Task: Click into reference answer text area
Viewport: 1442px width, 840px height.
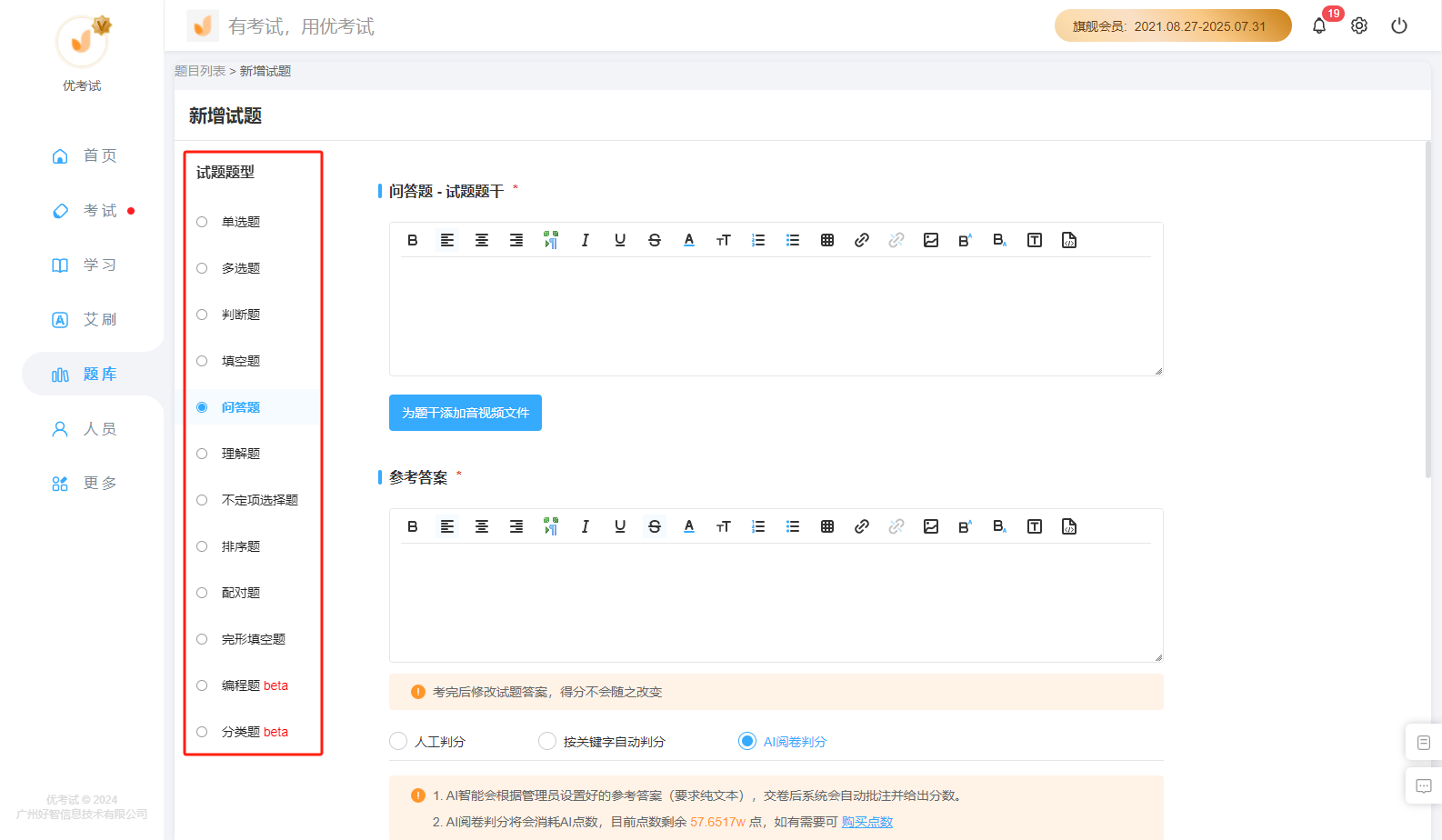Action: point(776,602)
